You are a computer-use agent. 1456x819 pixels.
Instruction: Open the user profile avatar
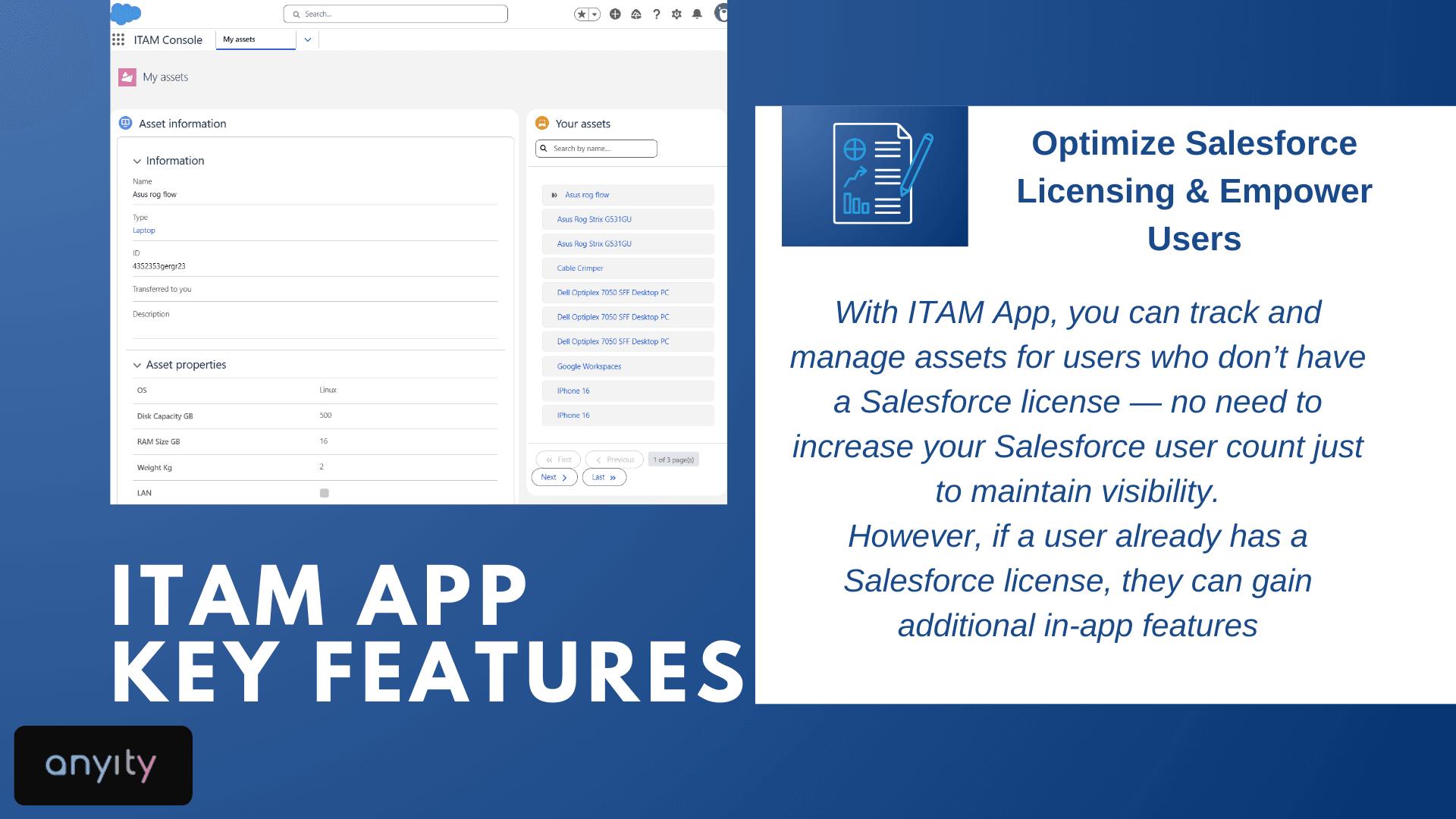721,13
